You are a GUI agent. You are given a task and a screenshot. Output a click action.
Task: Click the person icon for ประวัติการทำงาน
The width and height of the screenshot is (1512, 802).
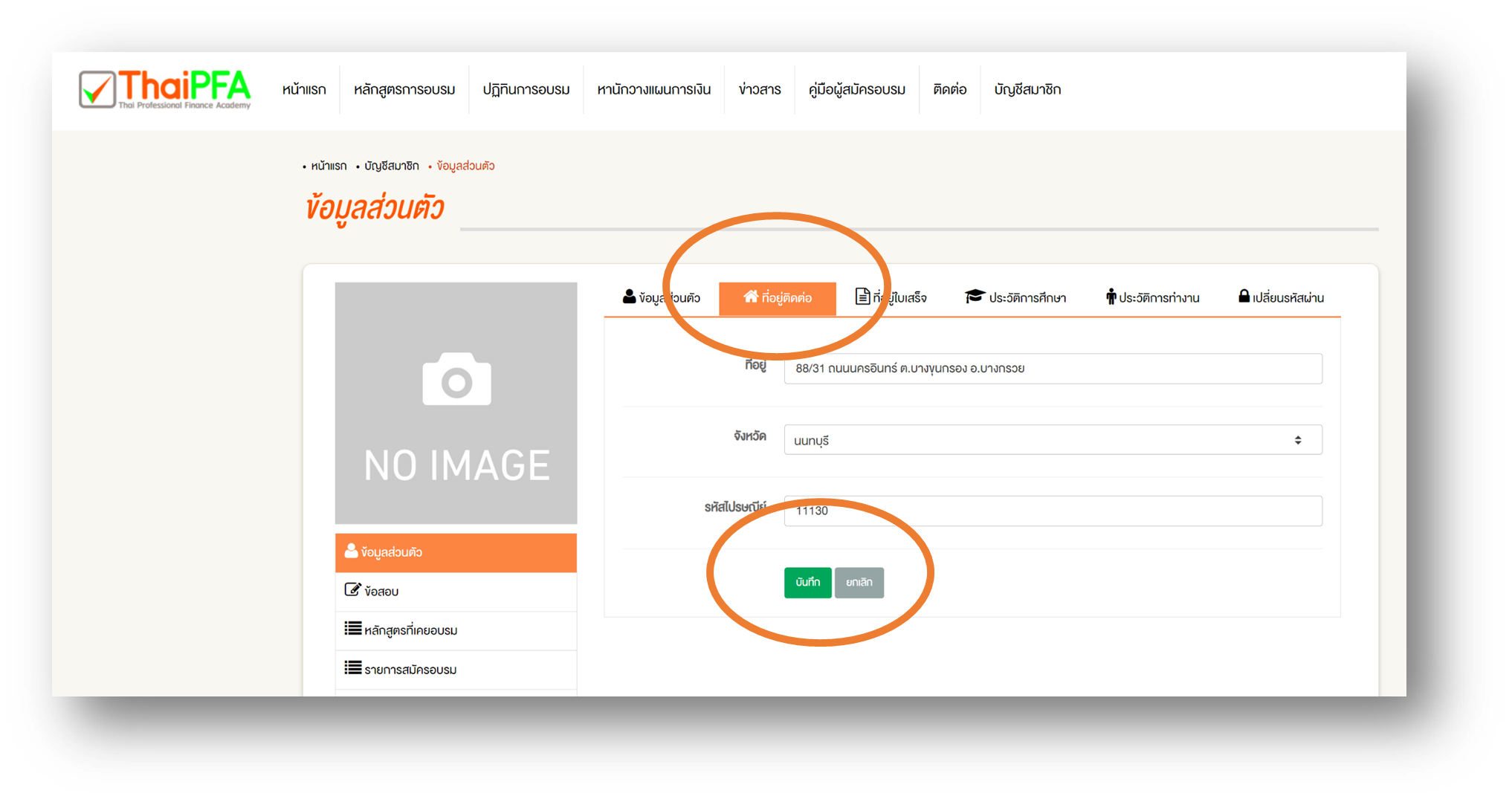point(1111,297)
